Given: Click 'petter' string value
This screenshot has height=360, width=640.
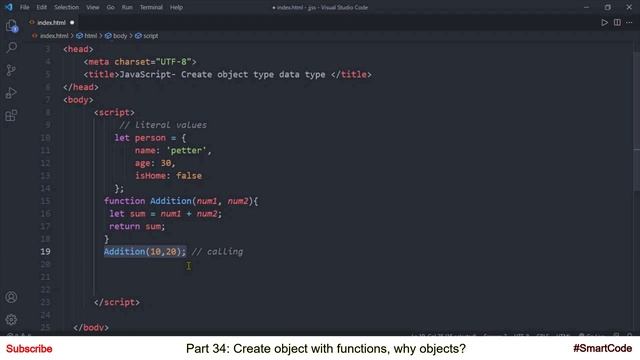Looking at the screenshot, I should click(x=186, y=150).
